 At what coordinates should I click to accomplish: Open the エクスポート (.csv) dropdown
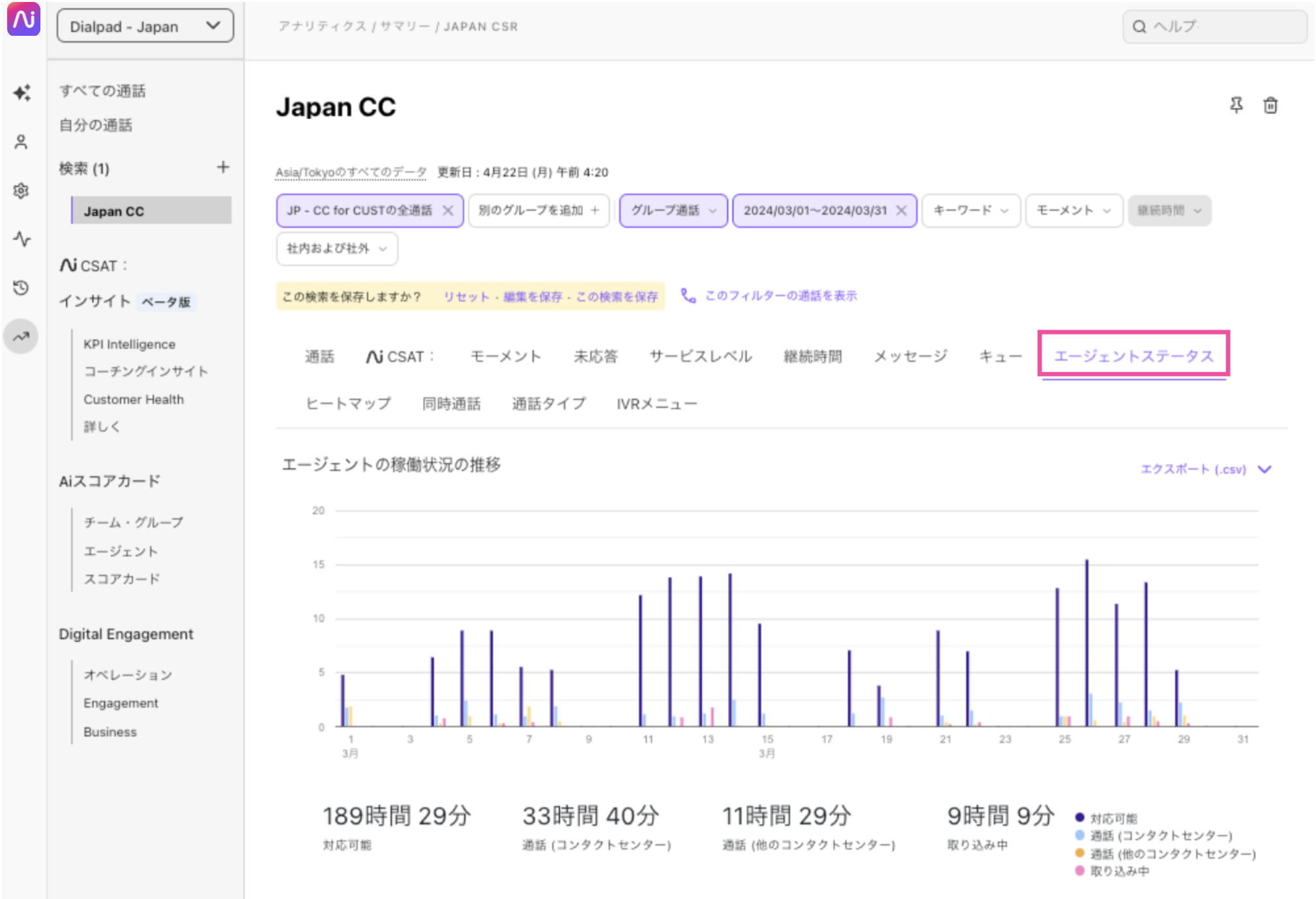point(1206,469)
